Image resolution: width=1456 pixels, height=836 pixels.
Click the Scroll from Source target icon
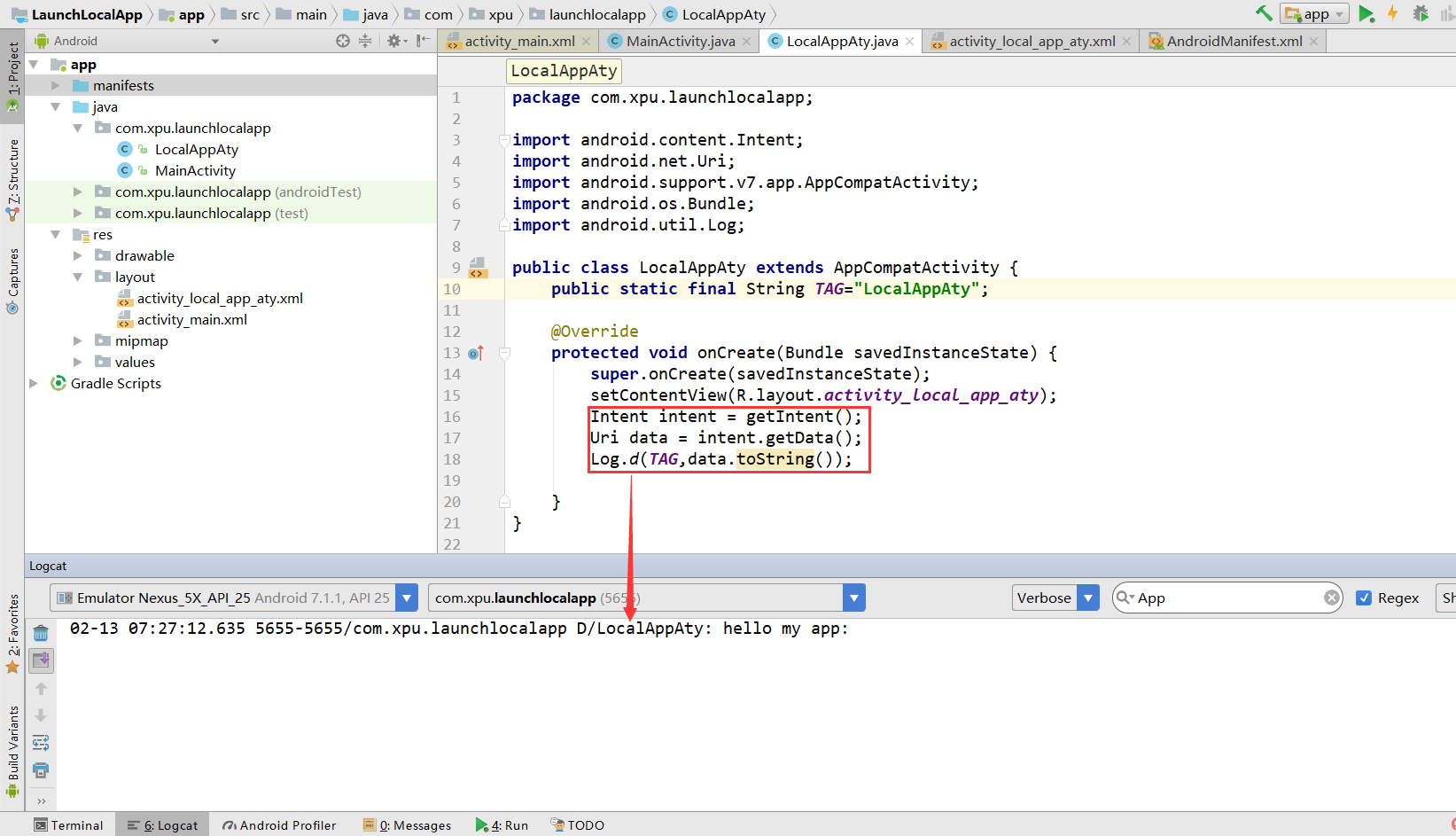pyautogui.click(x=343, y=41)
